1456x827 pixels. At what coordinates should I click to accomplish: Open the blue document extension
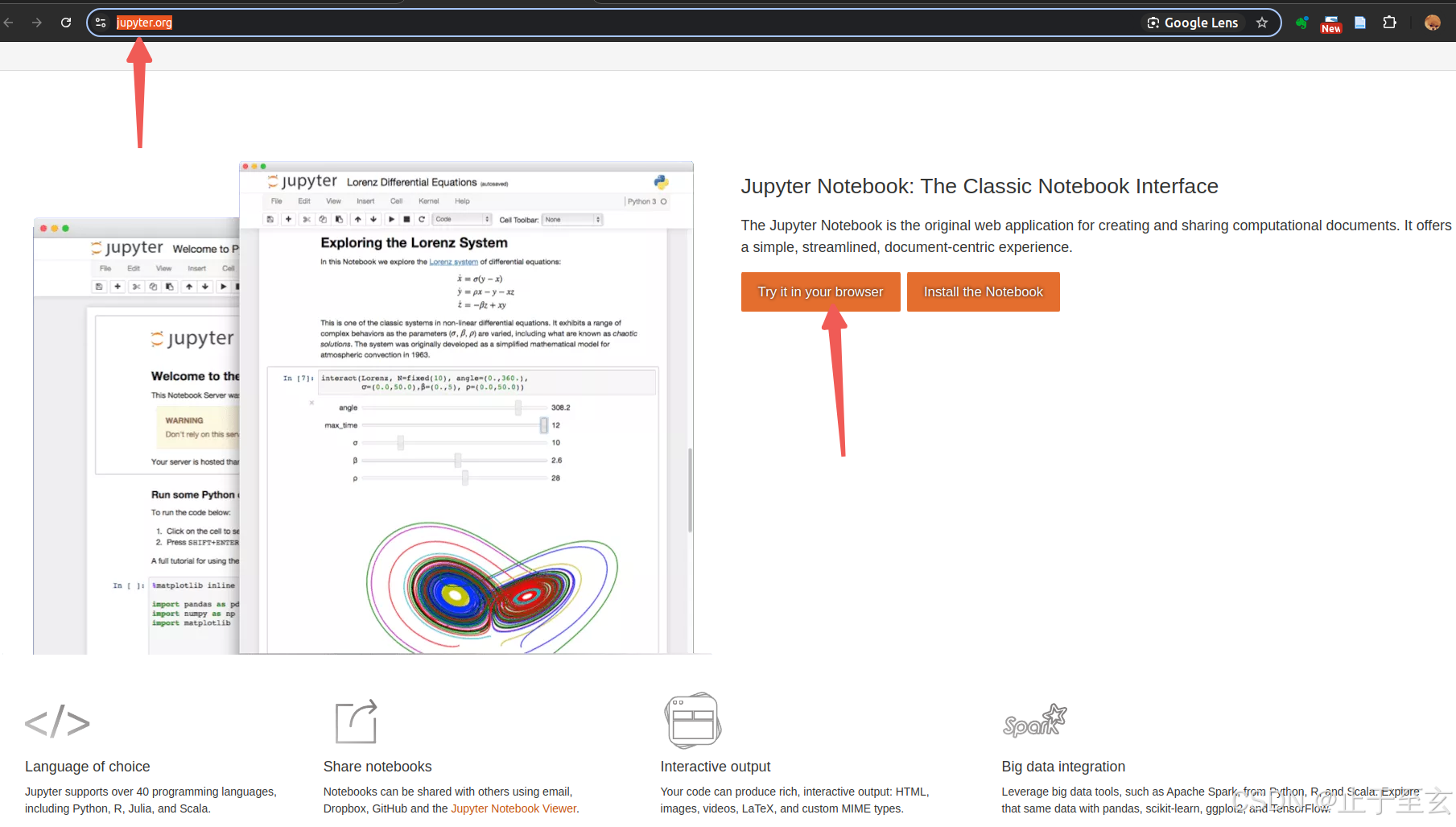point(1360,23)
